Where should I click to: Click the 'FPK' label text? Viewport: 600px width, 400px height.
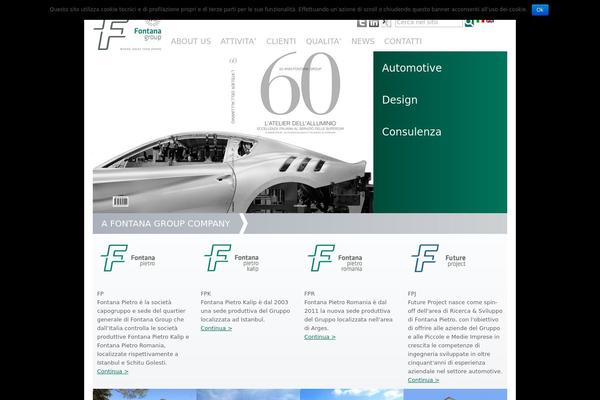click(x=206, y=294)
